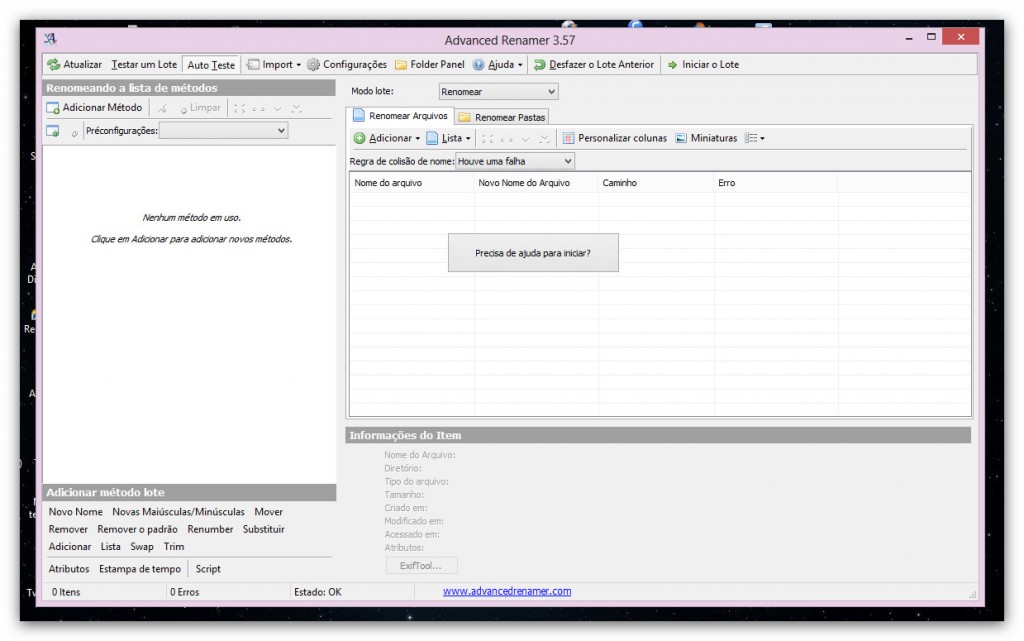The image size is (1024, 641).
Task: Add the Remover o padrão method
Action: [137, 529]
